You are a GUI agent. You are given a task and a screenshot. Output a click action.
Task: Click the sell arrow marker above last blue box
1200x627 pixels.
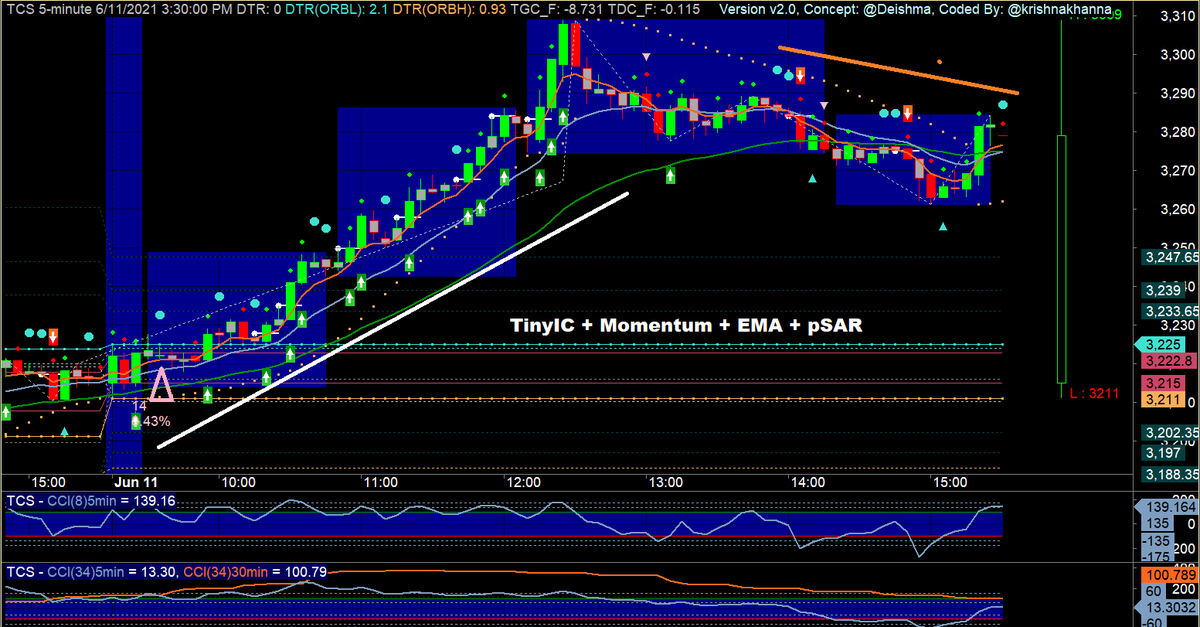[x=908, y=112]
